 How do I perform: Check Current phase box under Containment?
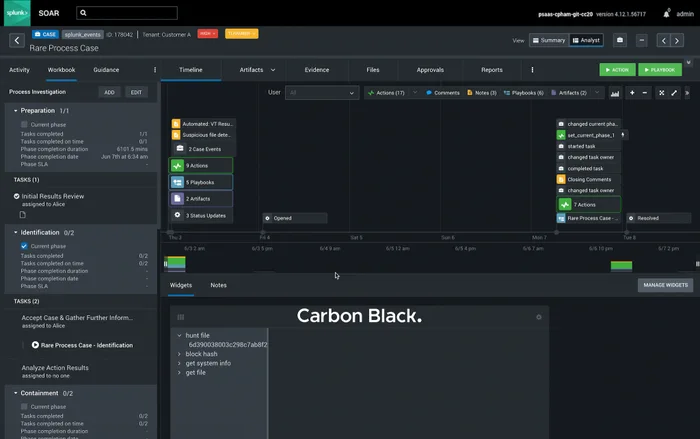point(25,407)
